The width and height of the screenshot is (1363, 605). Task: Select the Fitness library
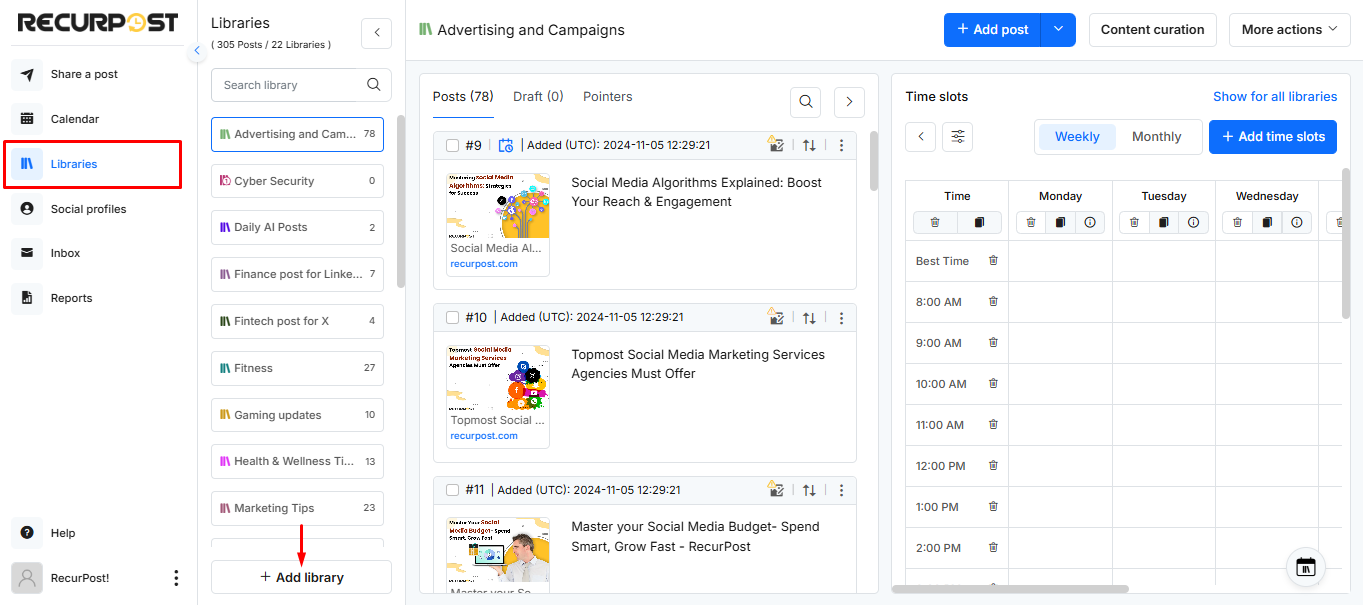pyautogui.click(x=297, y=368)
